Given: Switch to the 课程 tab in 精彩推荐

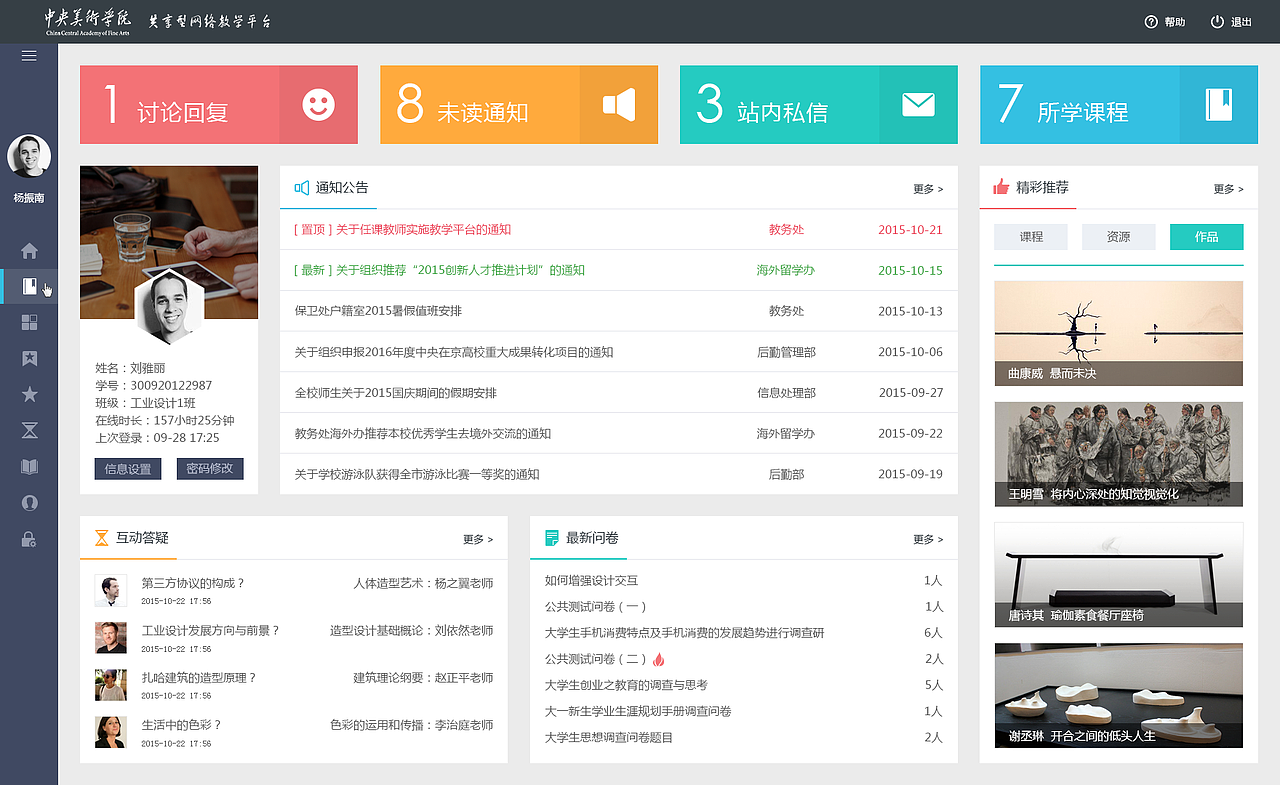Looking at the screenshot, I should tap(1030, 237).
